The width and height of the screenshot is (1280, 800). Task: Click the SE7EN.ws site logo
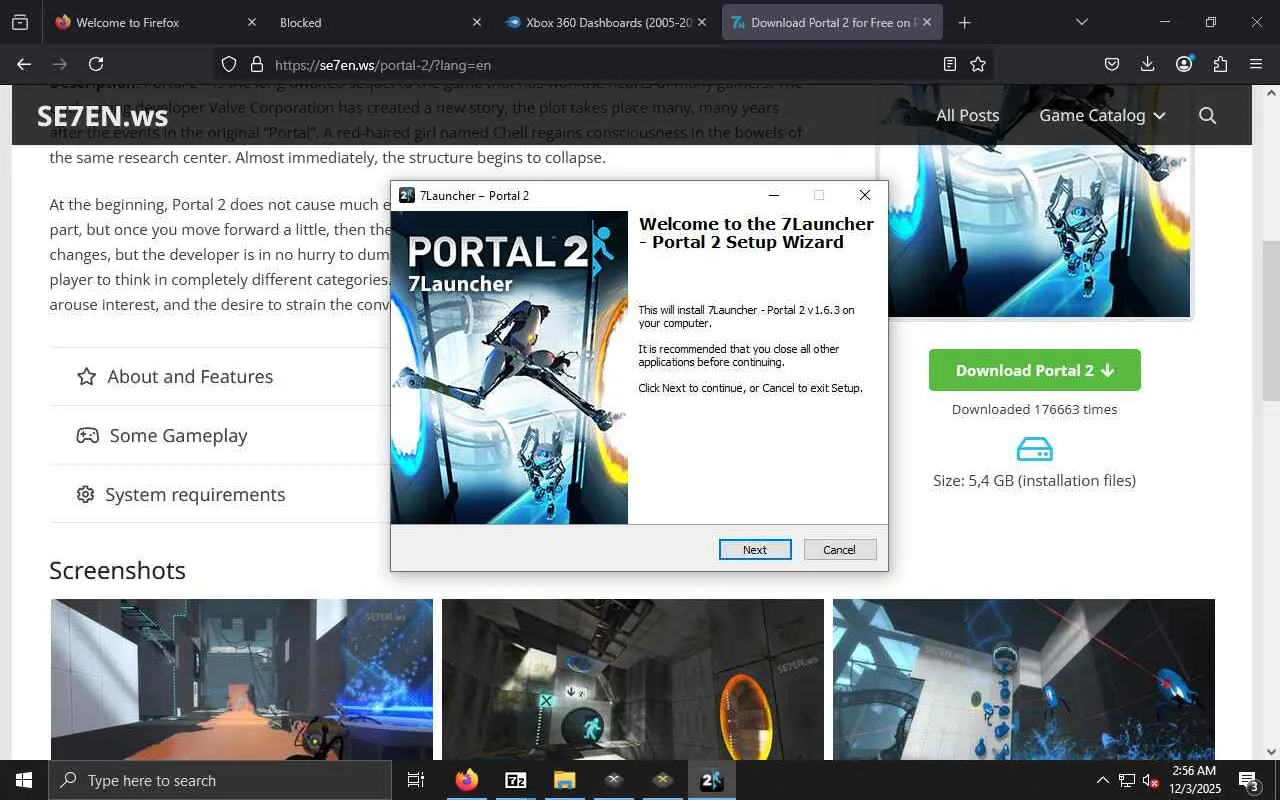coord(102,116)
